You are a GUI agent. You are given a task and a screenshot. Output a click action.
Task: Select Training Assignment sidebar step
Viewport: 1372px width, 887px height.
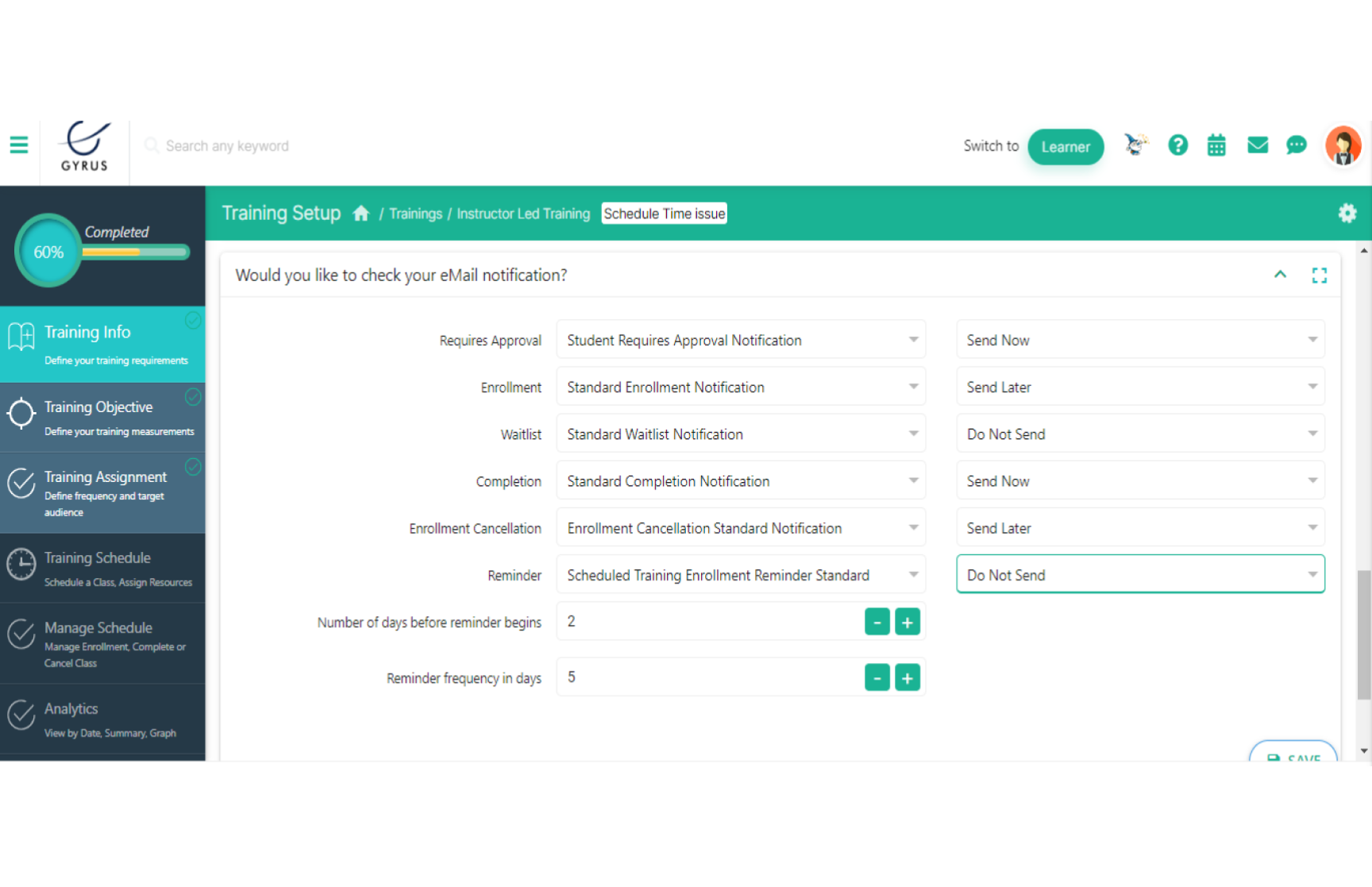click(102, 493)
